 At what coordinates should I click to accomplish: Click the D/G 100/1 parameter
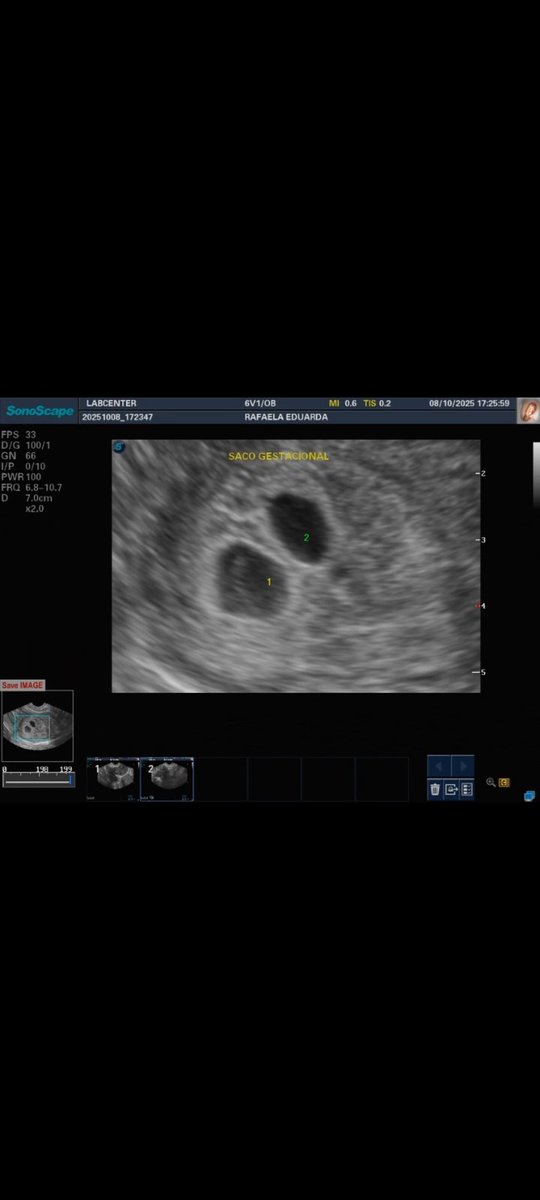point(26,445)
